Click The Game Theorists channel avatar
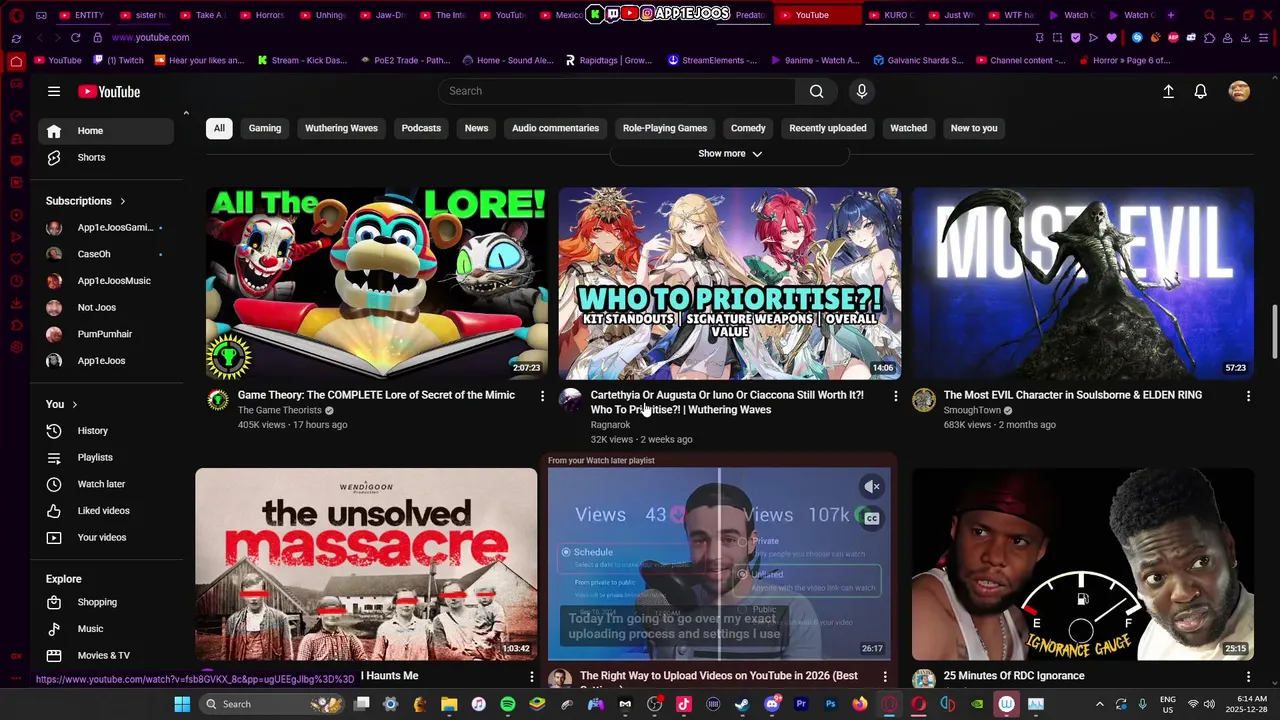1280x720 pixels. pos(217,400)
